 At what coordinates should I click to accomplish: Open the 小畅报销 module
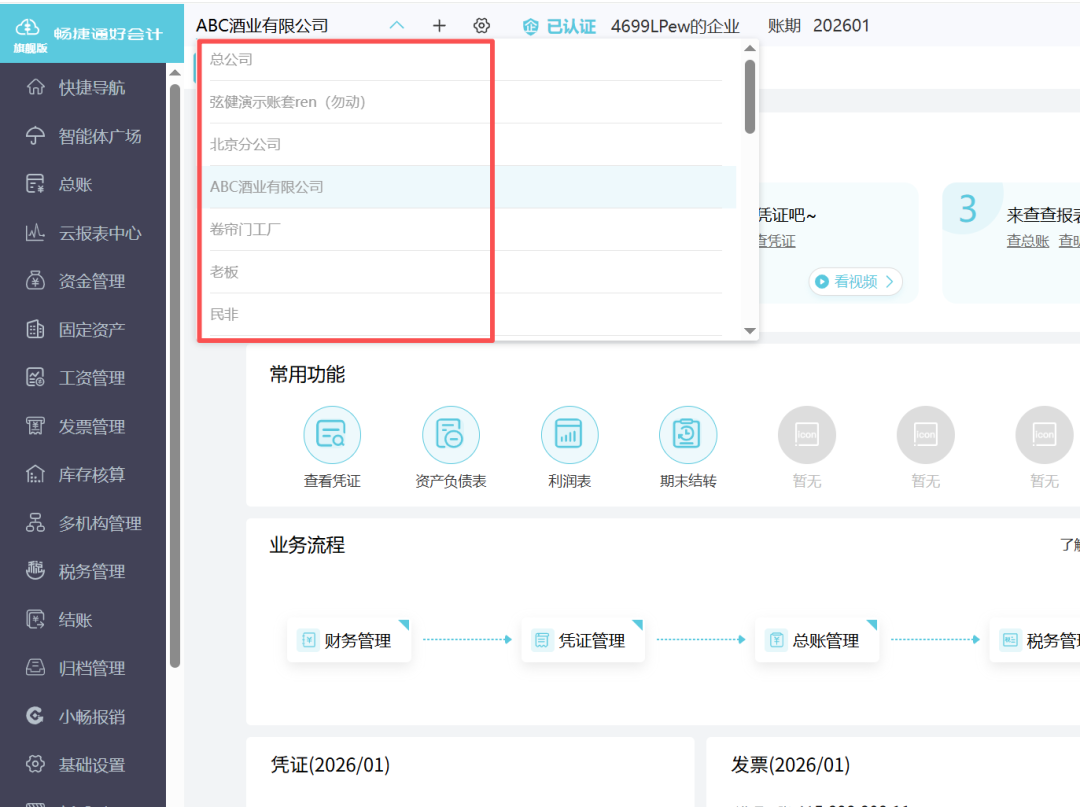(x=83, y=716)
